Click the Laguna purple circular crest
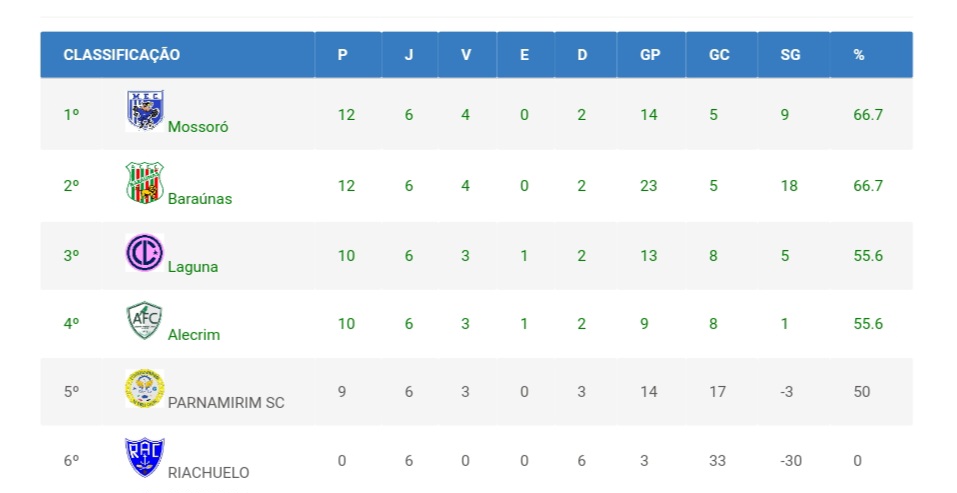 tap(145, 251)
